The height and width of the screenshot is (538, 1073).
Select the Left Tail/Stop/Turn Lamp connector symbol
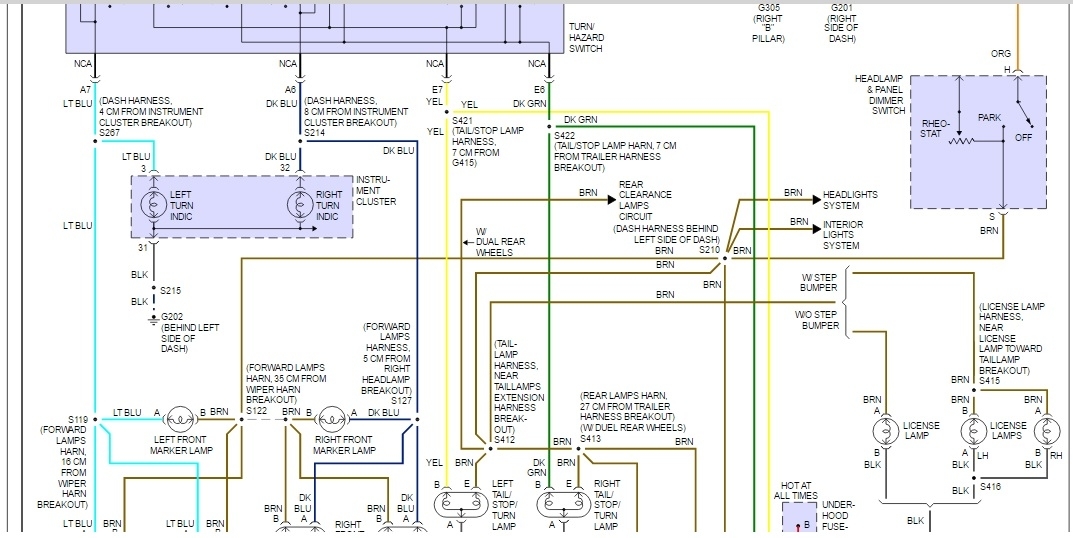click(461, 505)
